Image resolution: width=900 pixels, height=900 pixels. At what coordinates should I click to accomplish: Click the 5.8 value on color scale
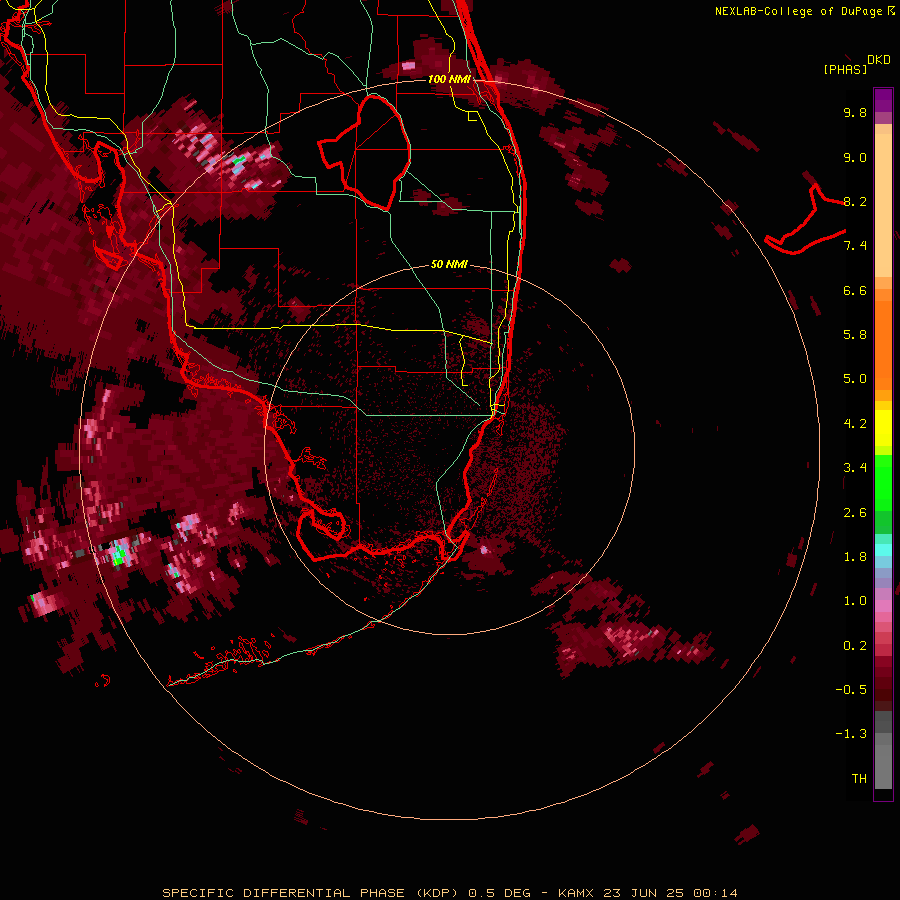[x=855, y=335]
